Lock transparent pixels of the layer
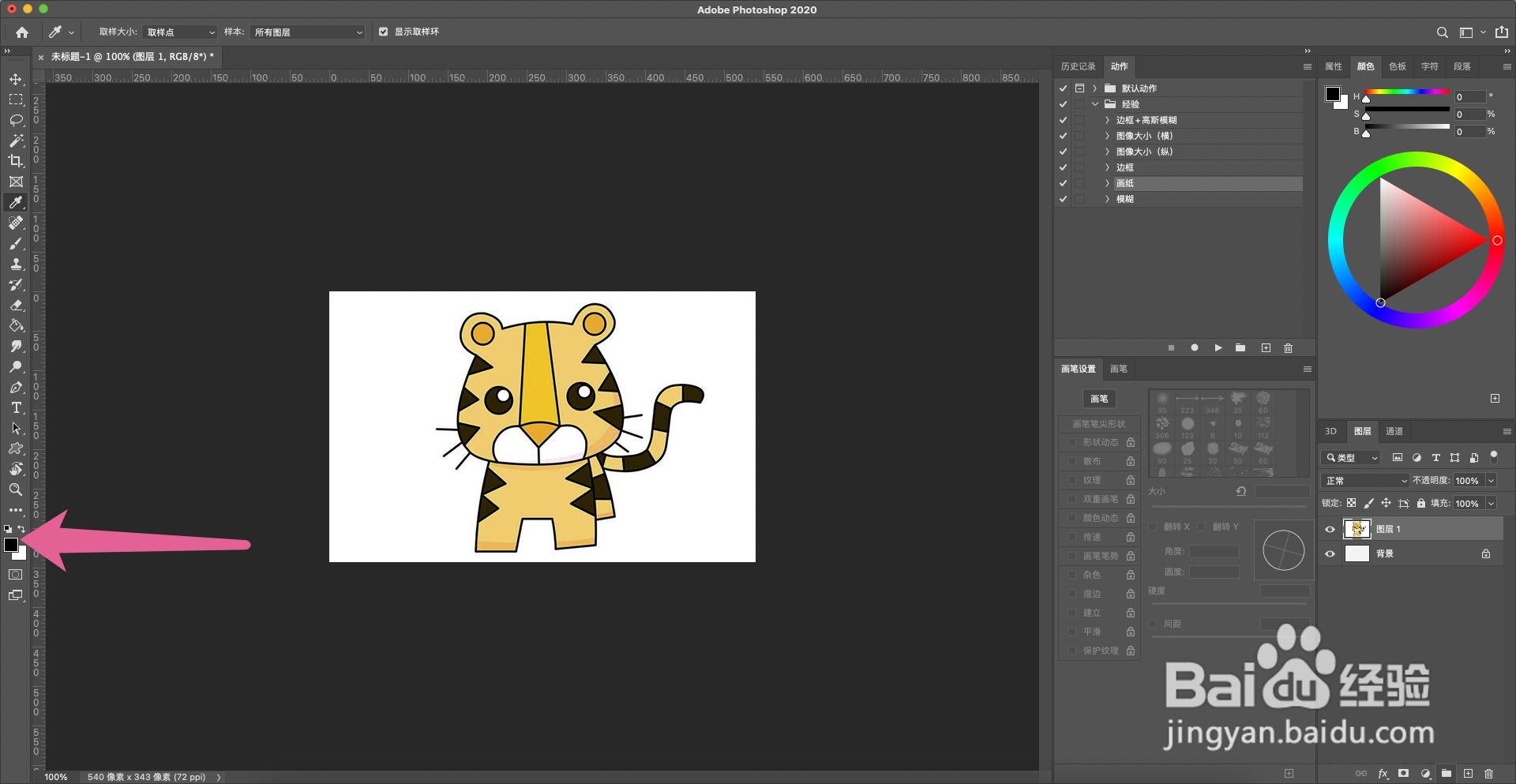This screenshot has width=1516, height=784. [x=1351, y=503]
